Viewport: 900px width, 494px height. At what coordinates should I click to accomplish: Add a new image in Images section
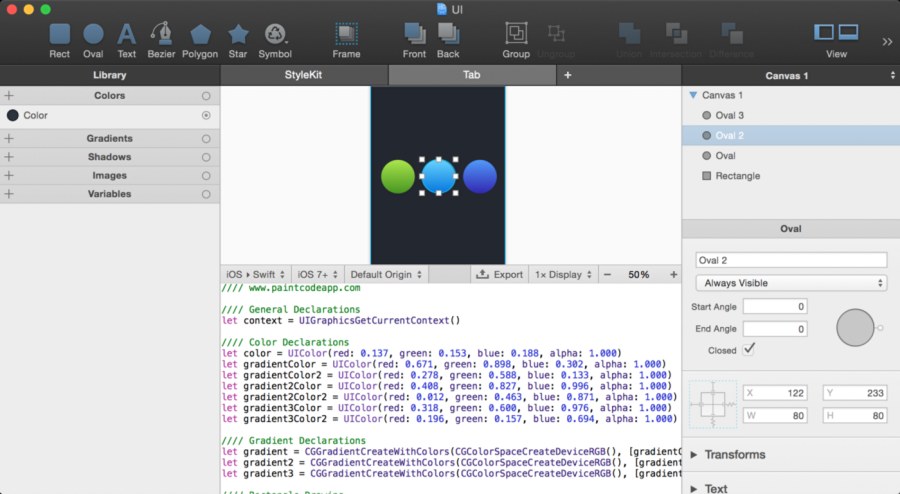tap(9, 176)
